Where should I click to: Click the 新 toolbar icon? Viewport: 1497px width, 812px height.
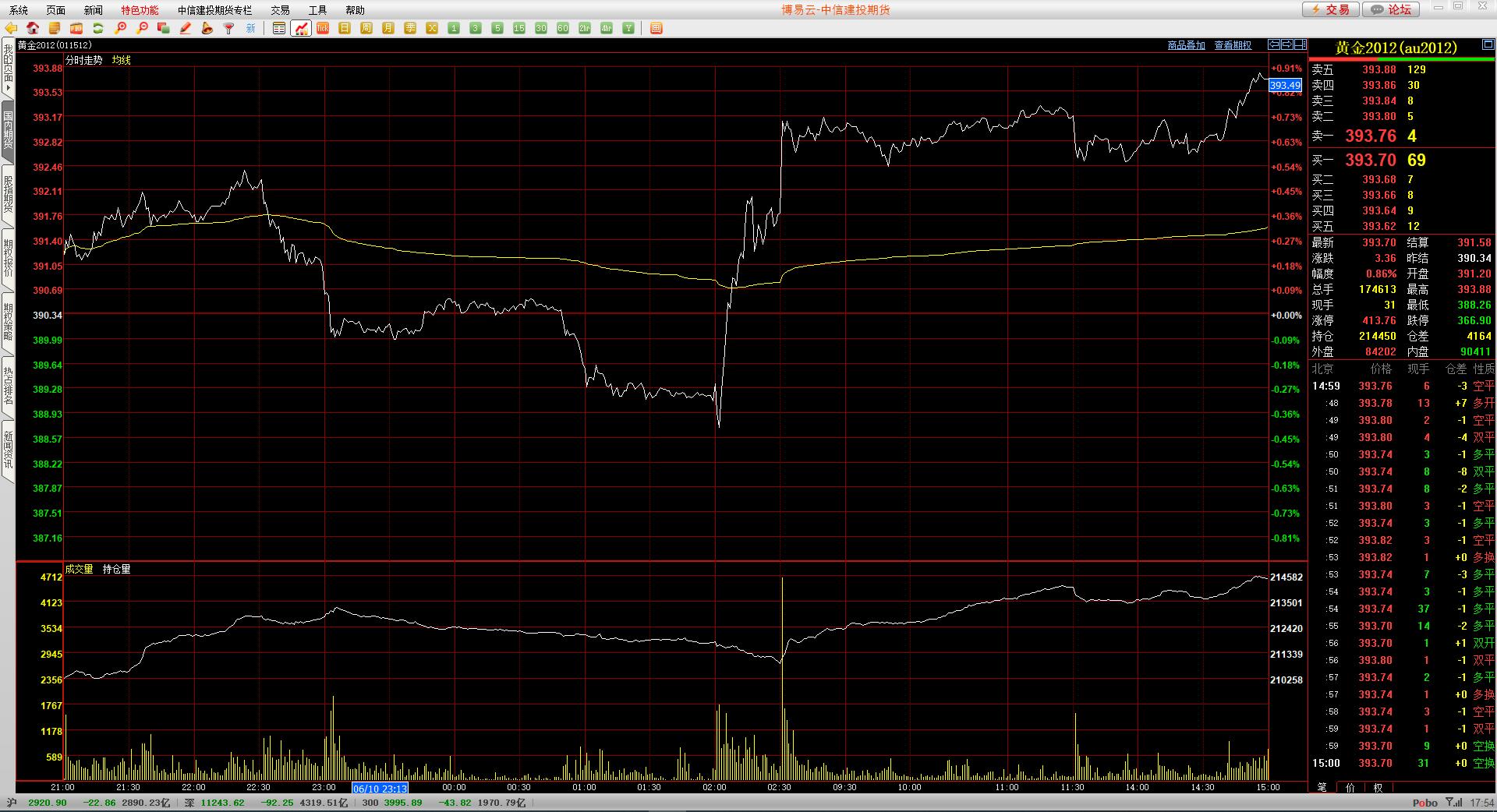pos(251,28)
